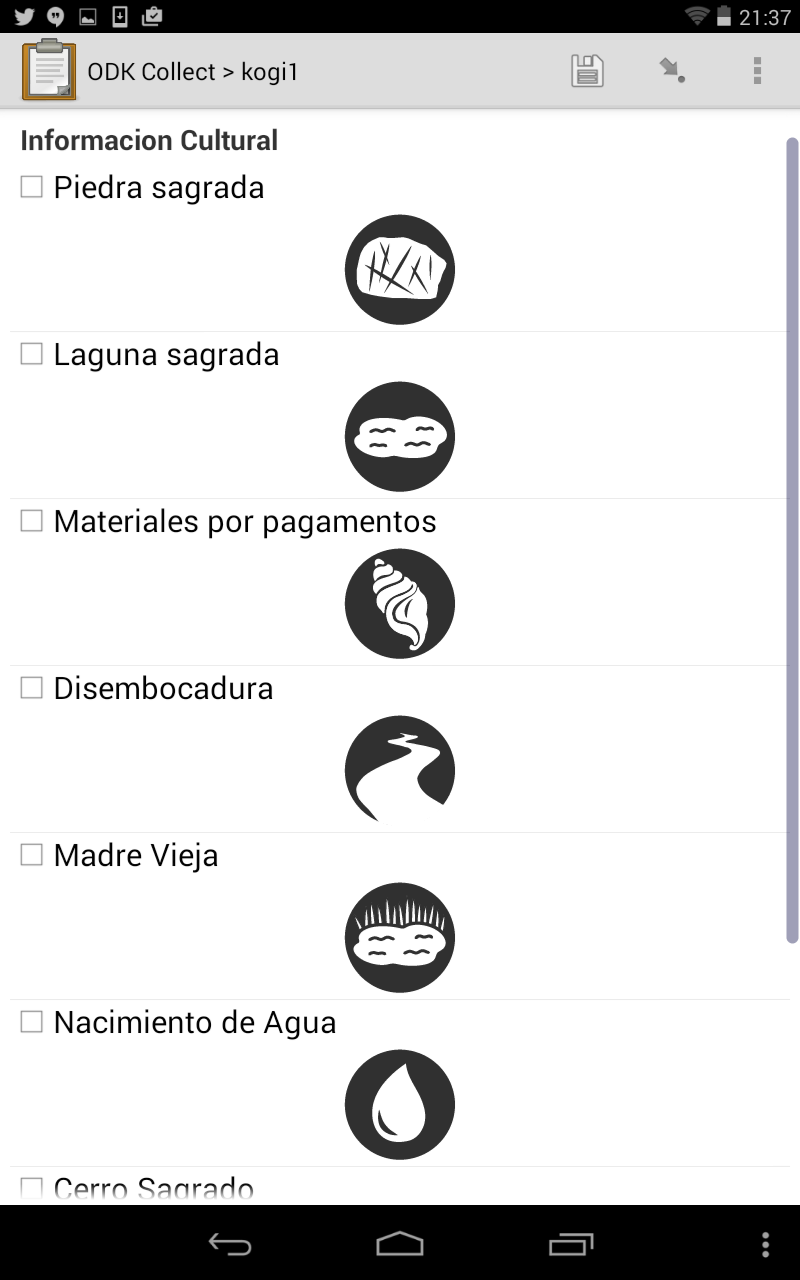Tap the sacred lagoon icon image
Screen dimensions: 800x1280
pyautogui.click(x=400, y=436)
